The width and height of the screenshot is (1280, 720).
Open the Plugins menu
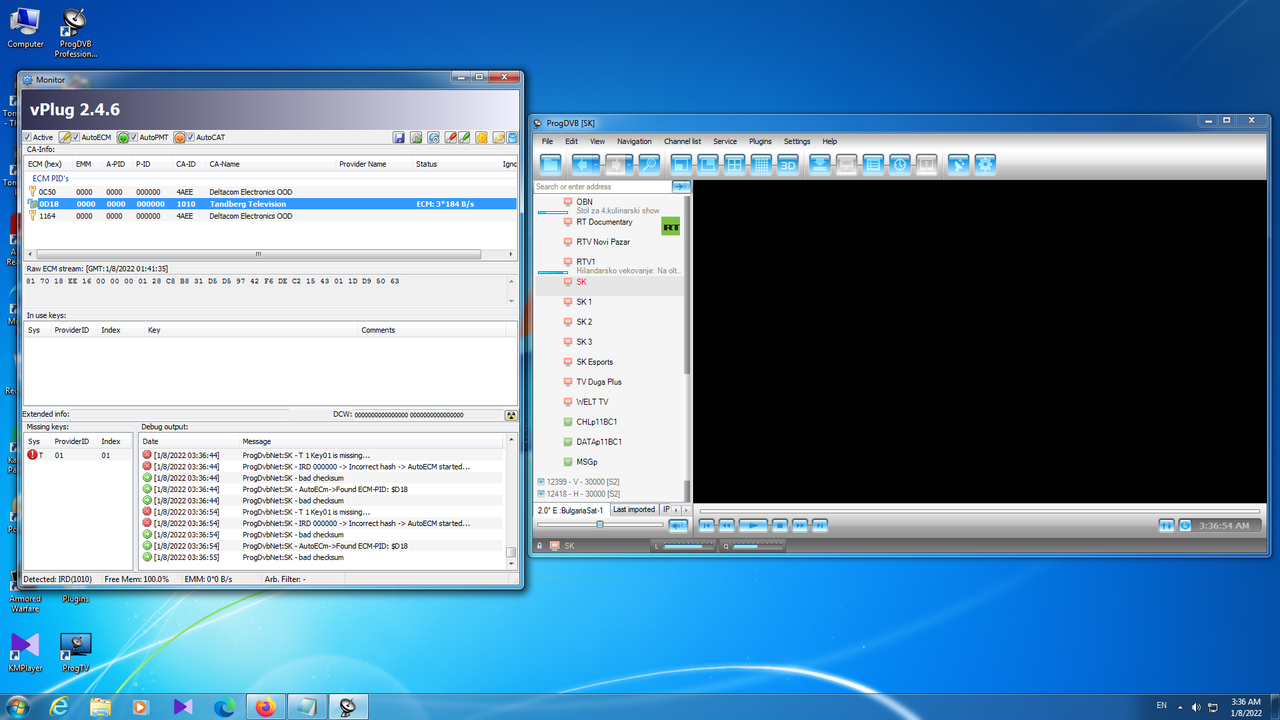coord(760,142)
